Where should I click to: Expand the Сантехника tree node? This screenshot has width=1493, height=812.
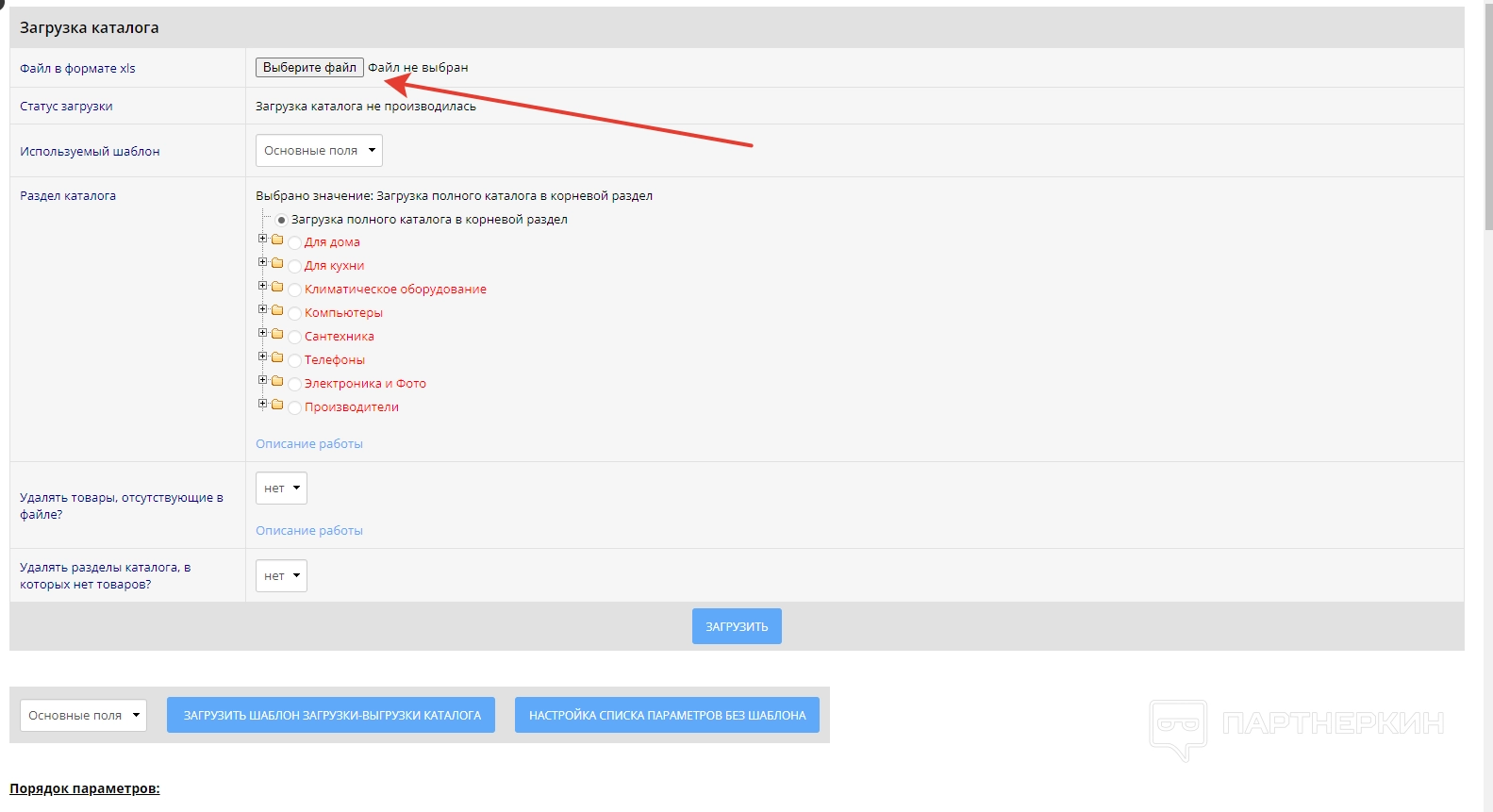click(x=262, y=333)
